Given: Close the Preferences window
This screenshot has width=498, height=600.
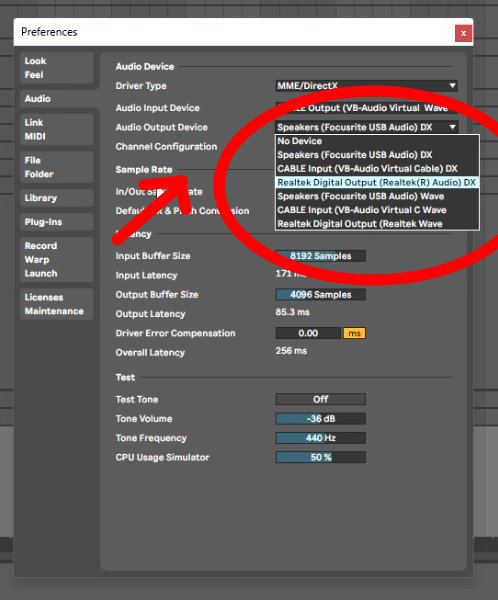Looking at the screenshot, I should [463, 33].
